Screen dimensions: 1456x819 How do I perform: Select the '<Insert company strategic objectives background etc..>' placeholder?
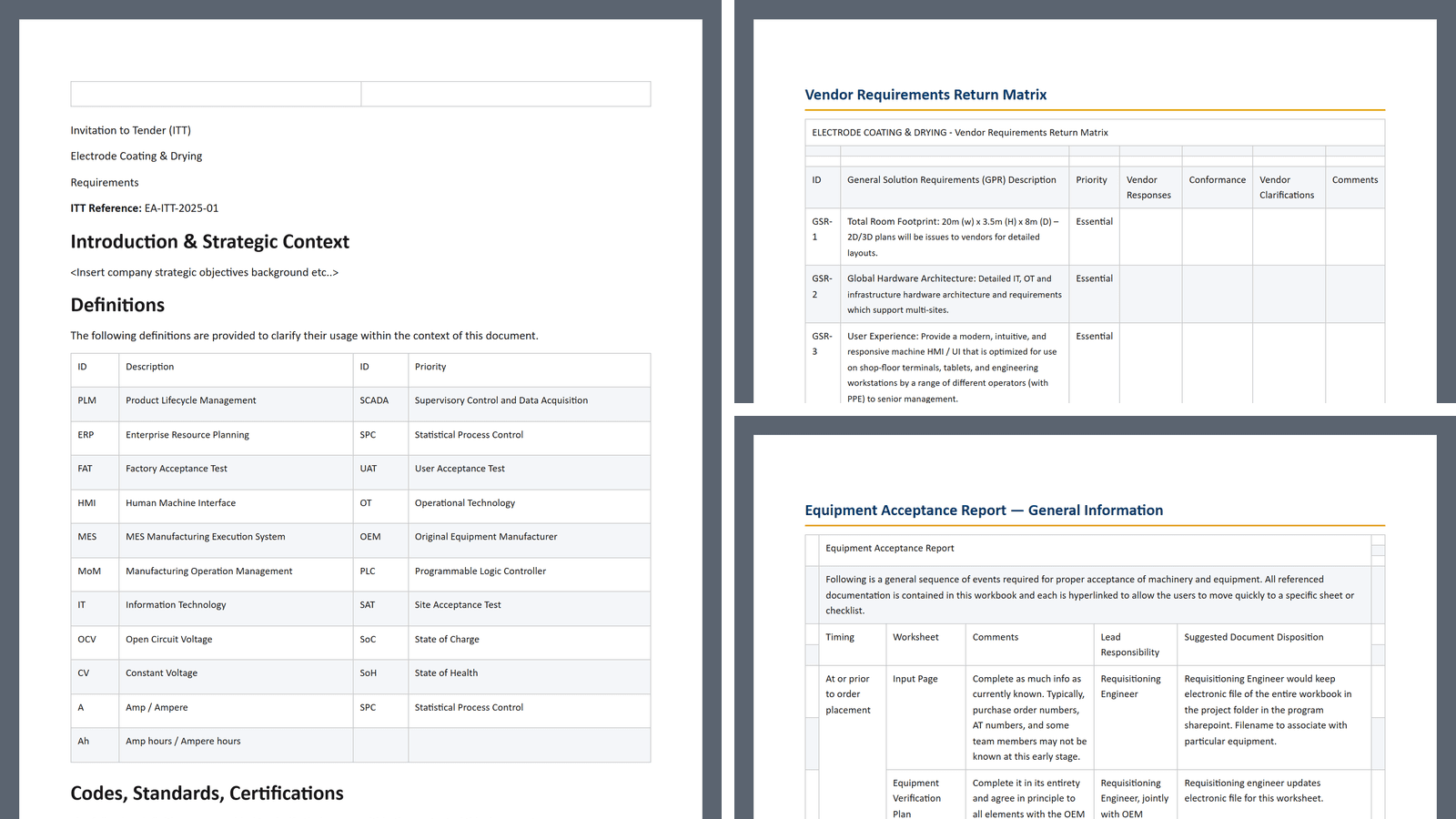pos(205,272)
